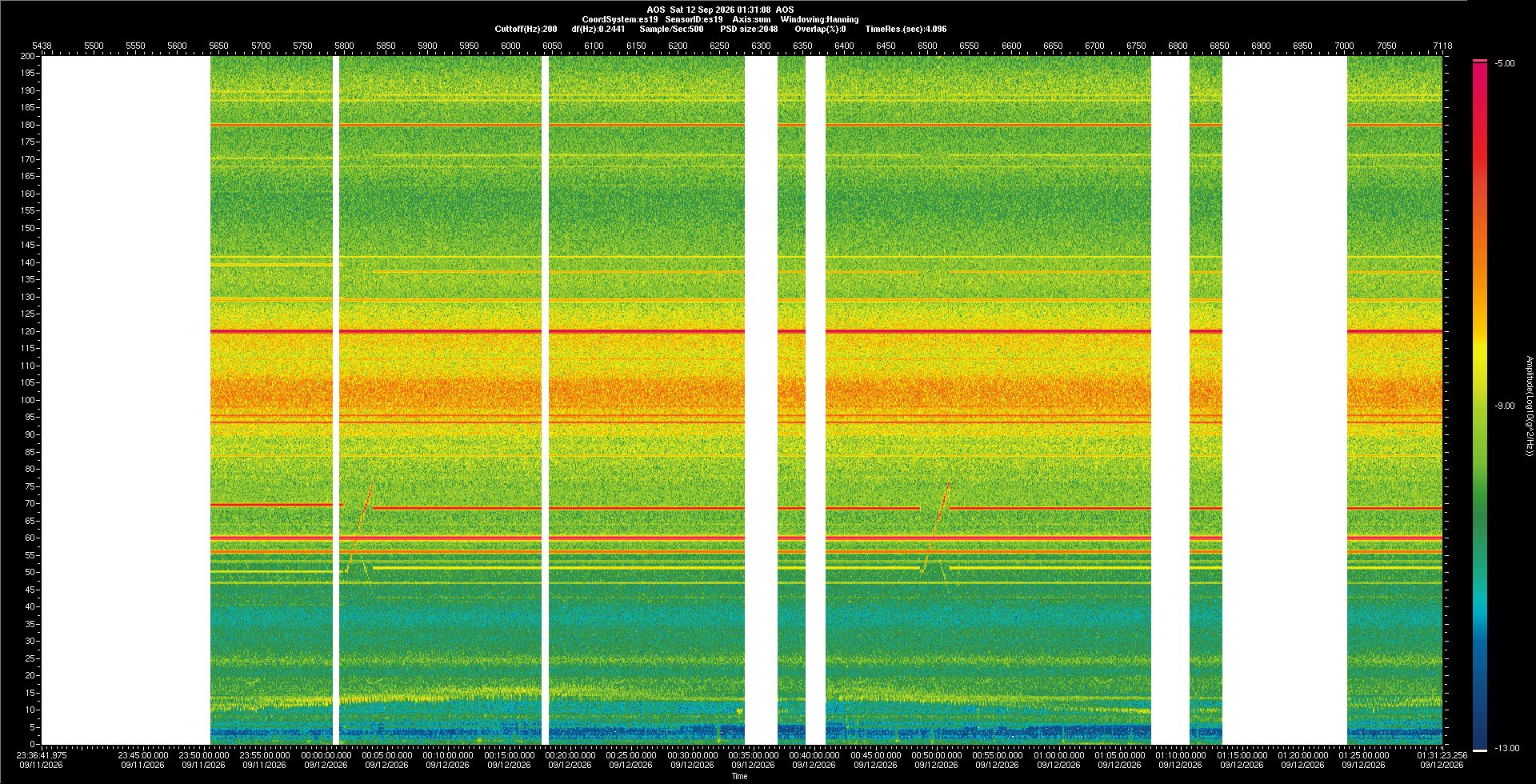This screenshot has width=1536, height=784.
Task: Select the 200 tick on the frequency axis
Action: (28, 56)
